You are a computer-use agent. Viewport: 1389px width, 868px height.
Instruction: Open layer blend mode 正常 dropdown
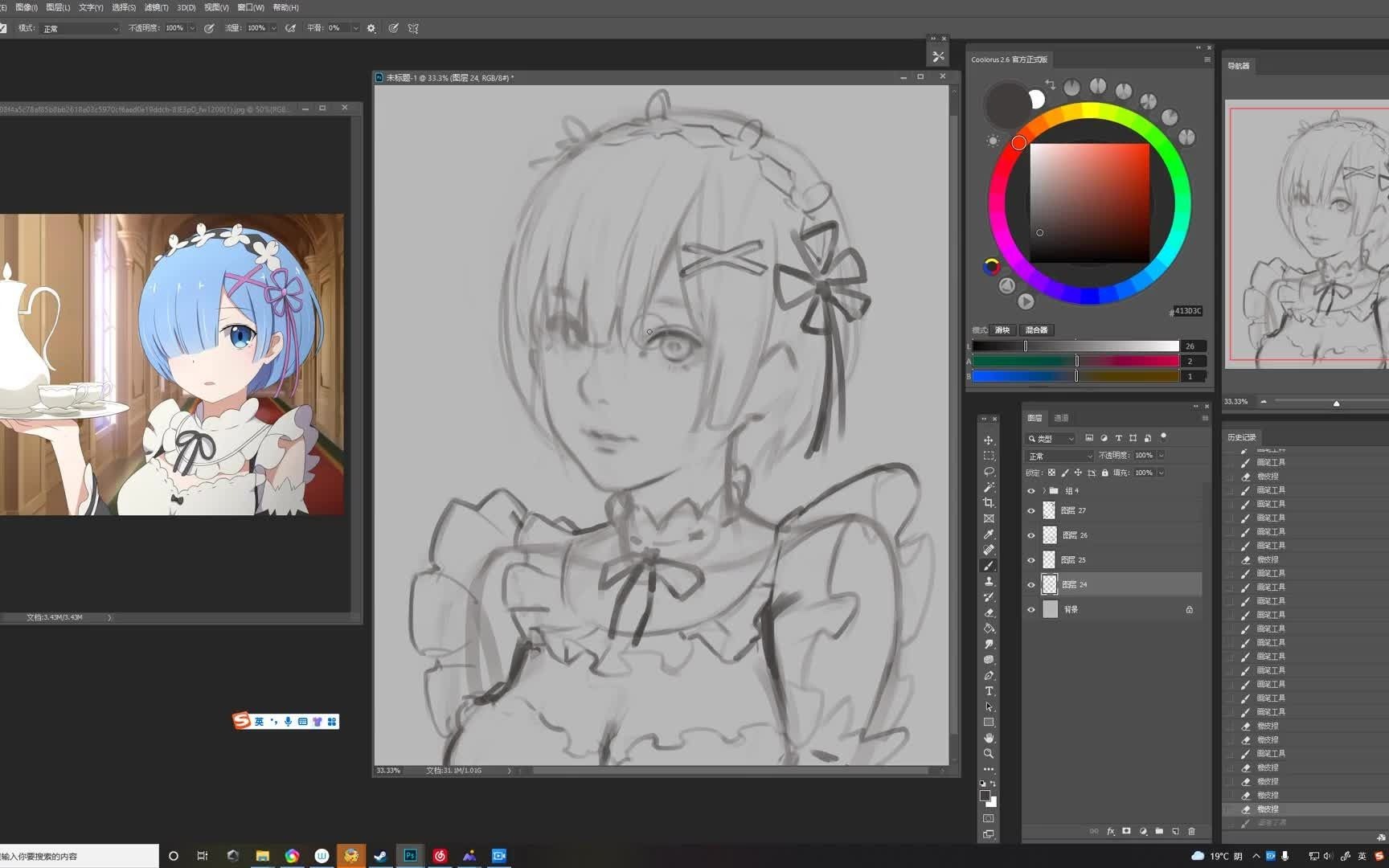click(1059, 456)
